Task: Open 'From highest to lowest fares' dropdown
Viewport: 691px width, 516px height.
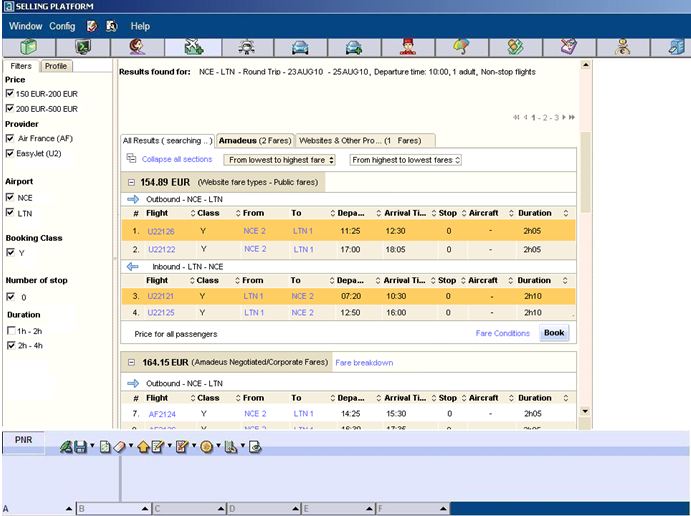Action: pos(406,160)
